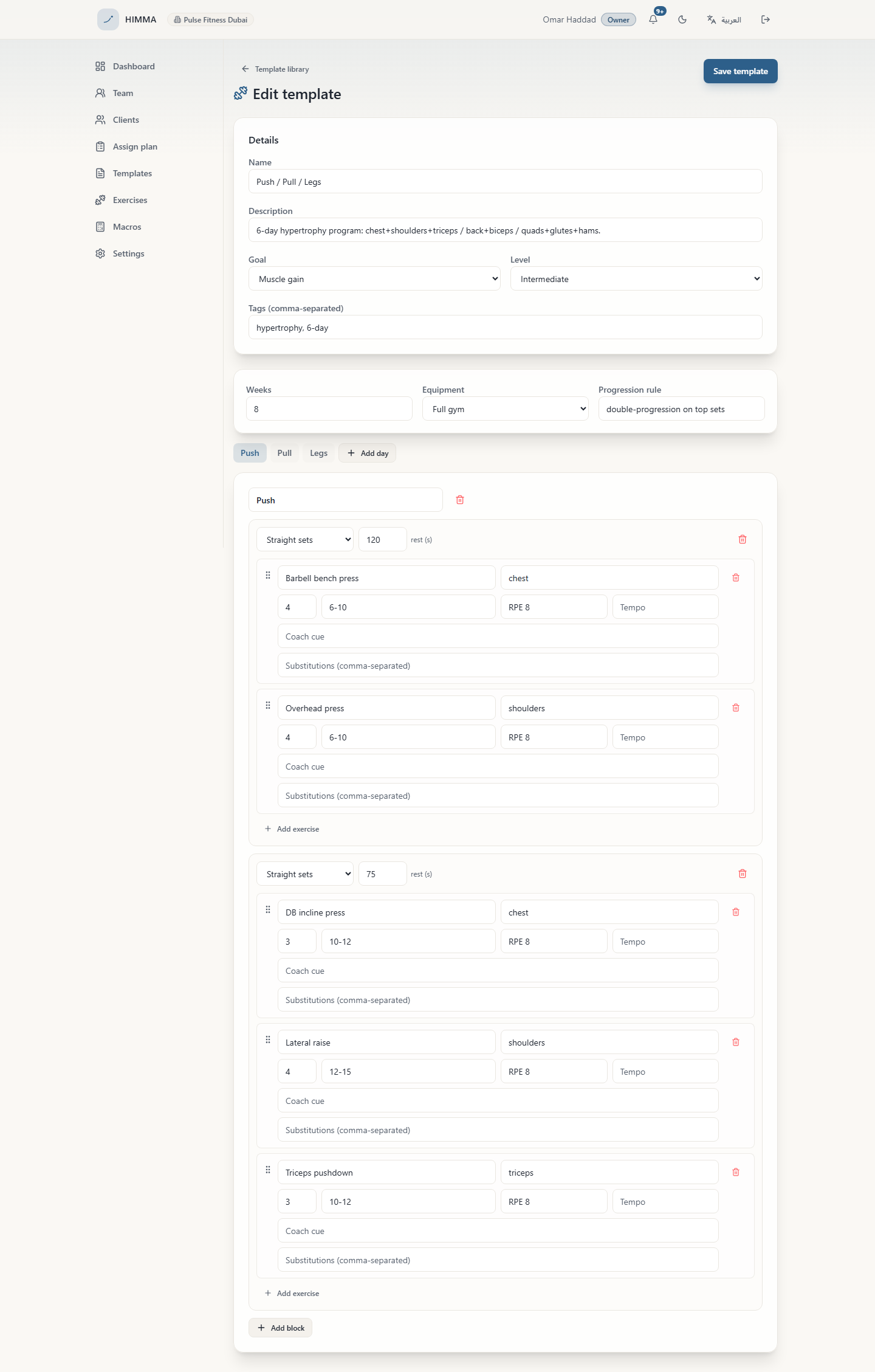Viewport: 875px width, 1372px height.
Task: Click the template Name field
Action: [505, 181]
